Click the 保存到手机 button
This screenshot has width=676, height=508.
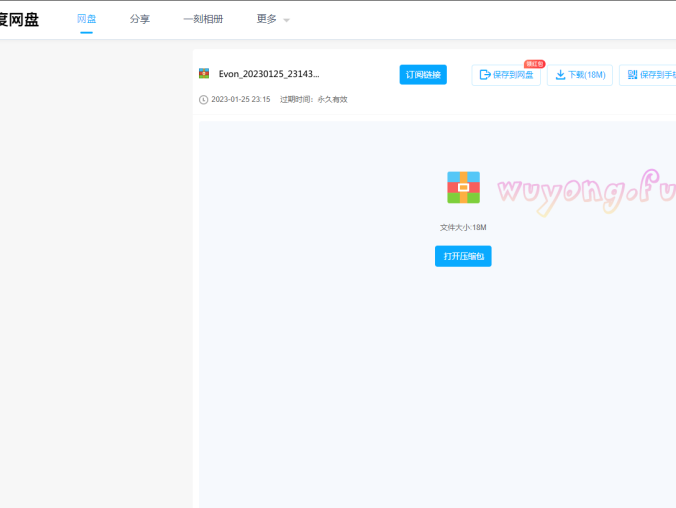(648, 75)
